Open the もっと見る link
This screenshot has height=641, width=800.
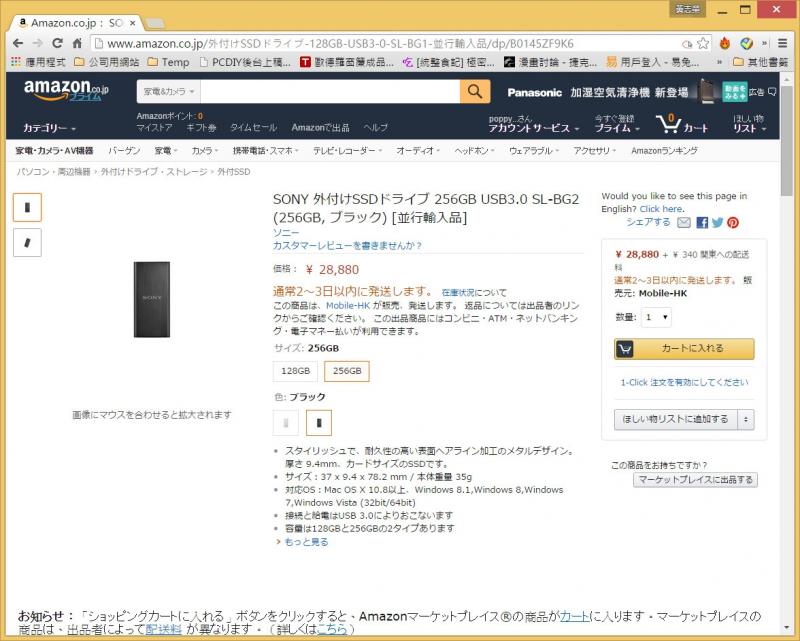tap(306, 542)
